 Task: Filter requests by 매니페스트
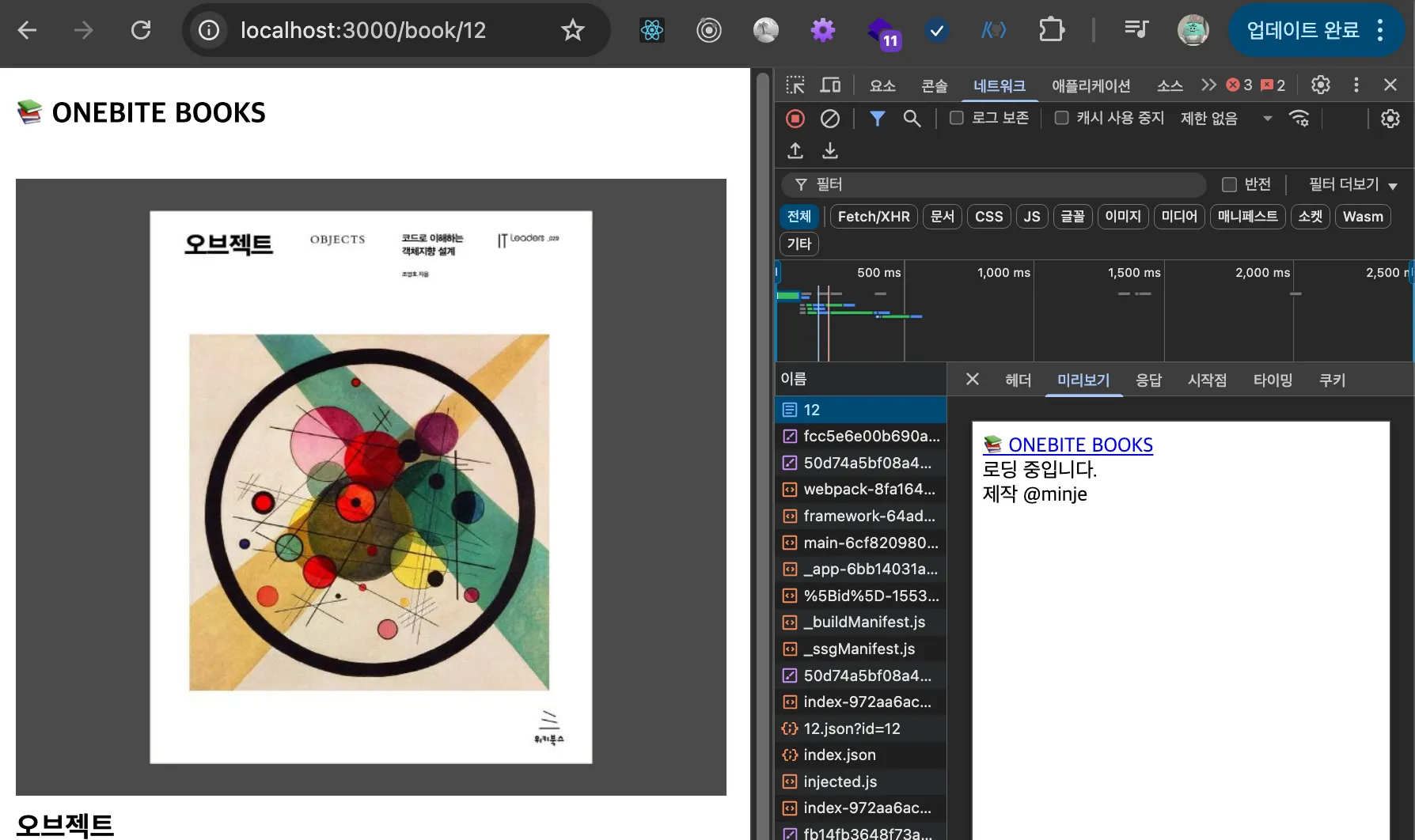(1247, 216)
